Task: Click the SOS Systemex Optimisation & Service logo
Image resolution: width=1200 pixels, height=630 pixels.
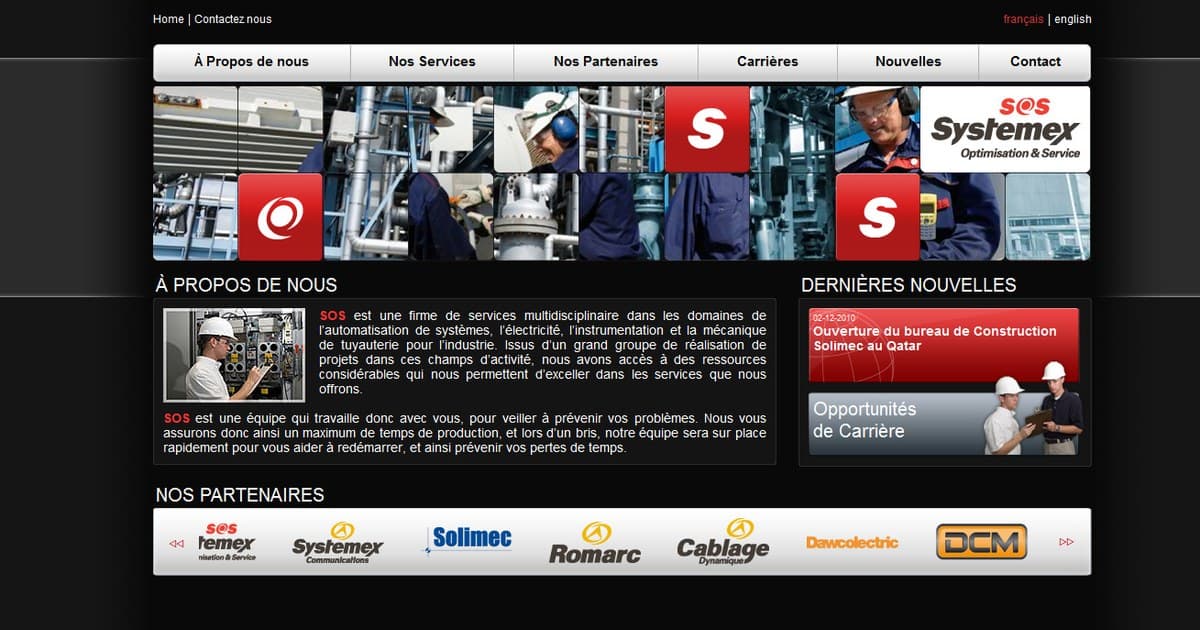Action: (1005, 129)
